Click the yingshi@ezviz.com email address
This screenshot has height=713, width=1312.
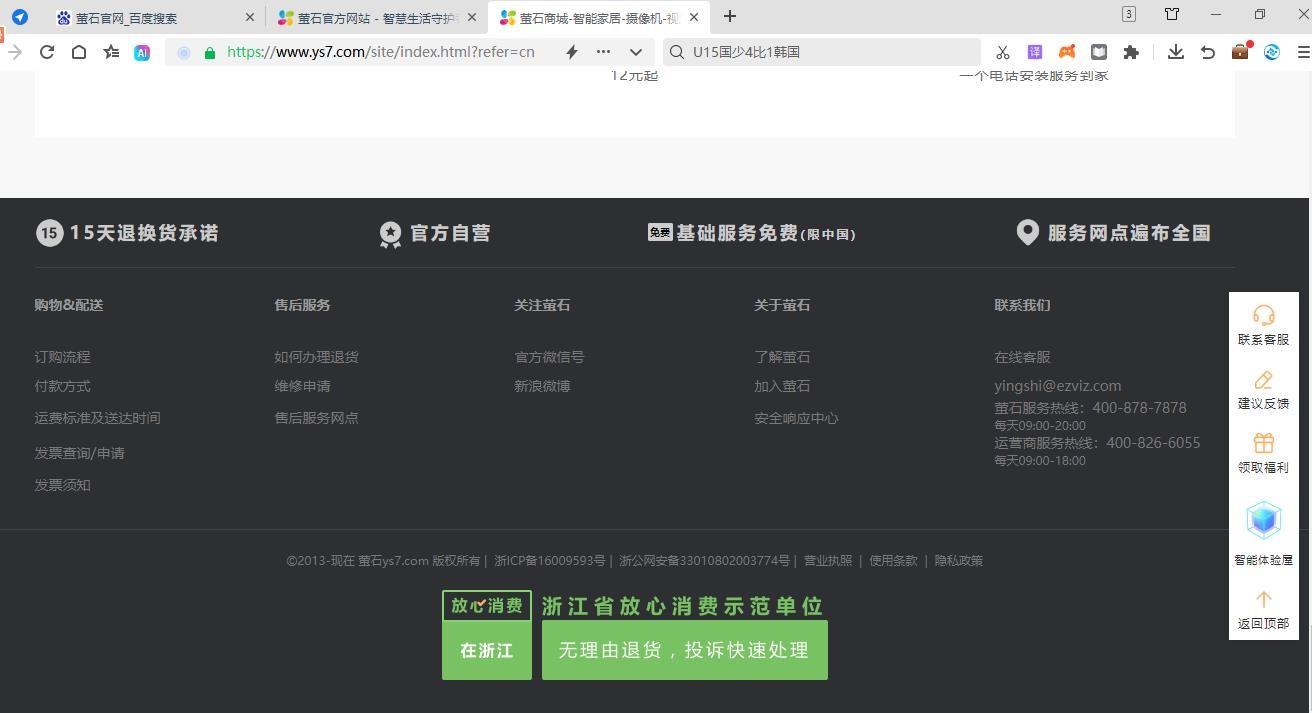[1057, 386]
